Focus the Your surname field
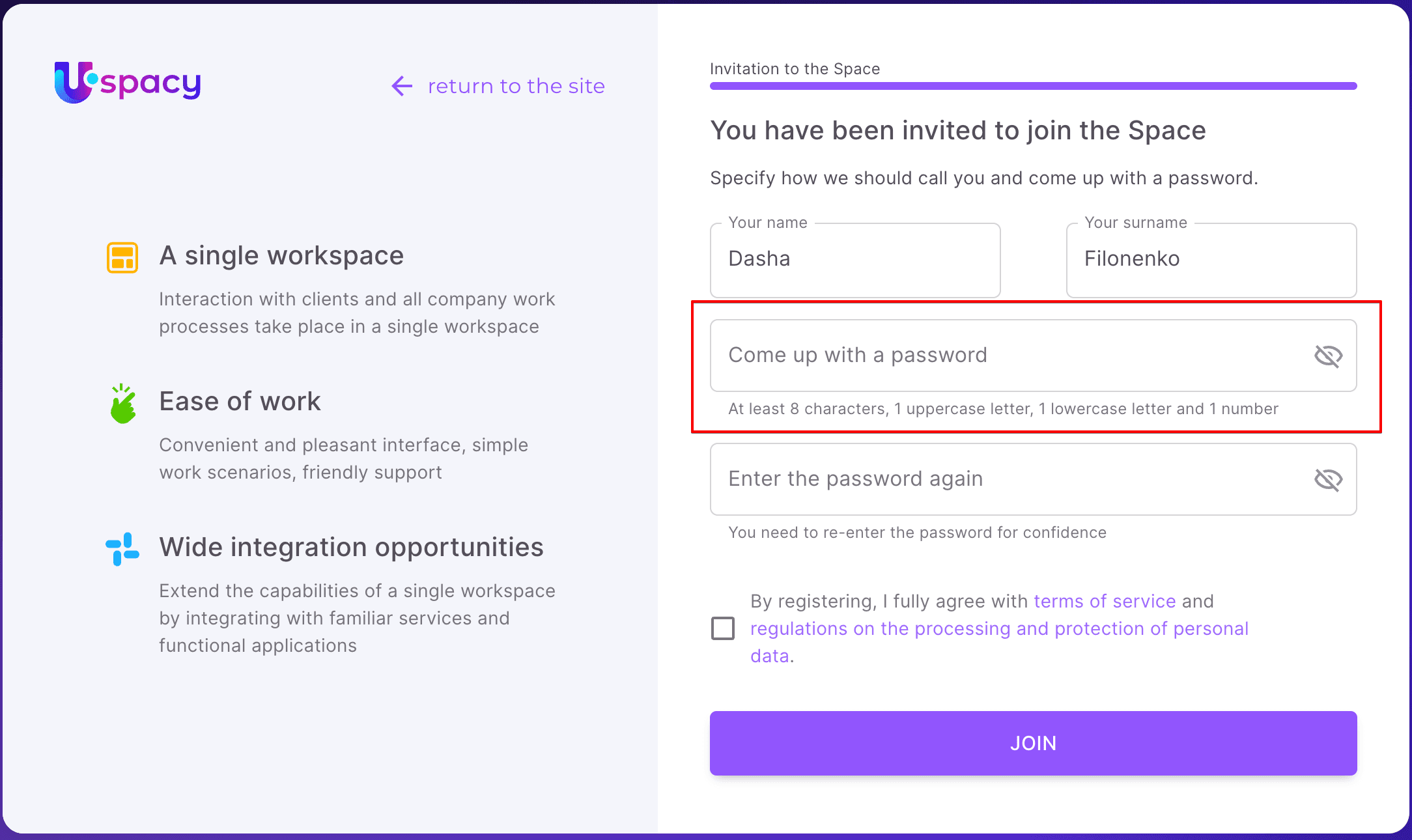 click(x=1211, y=260)
